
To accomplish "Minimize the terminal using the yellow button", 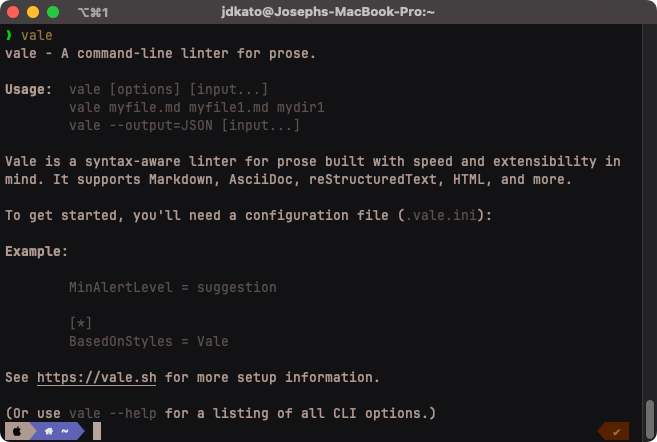I will point(33,12).
